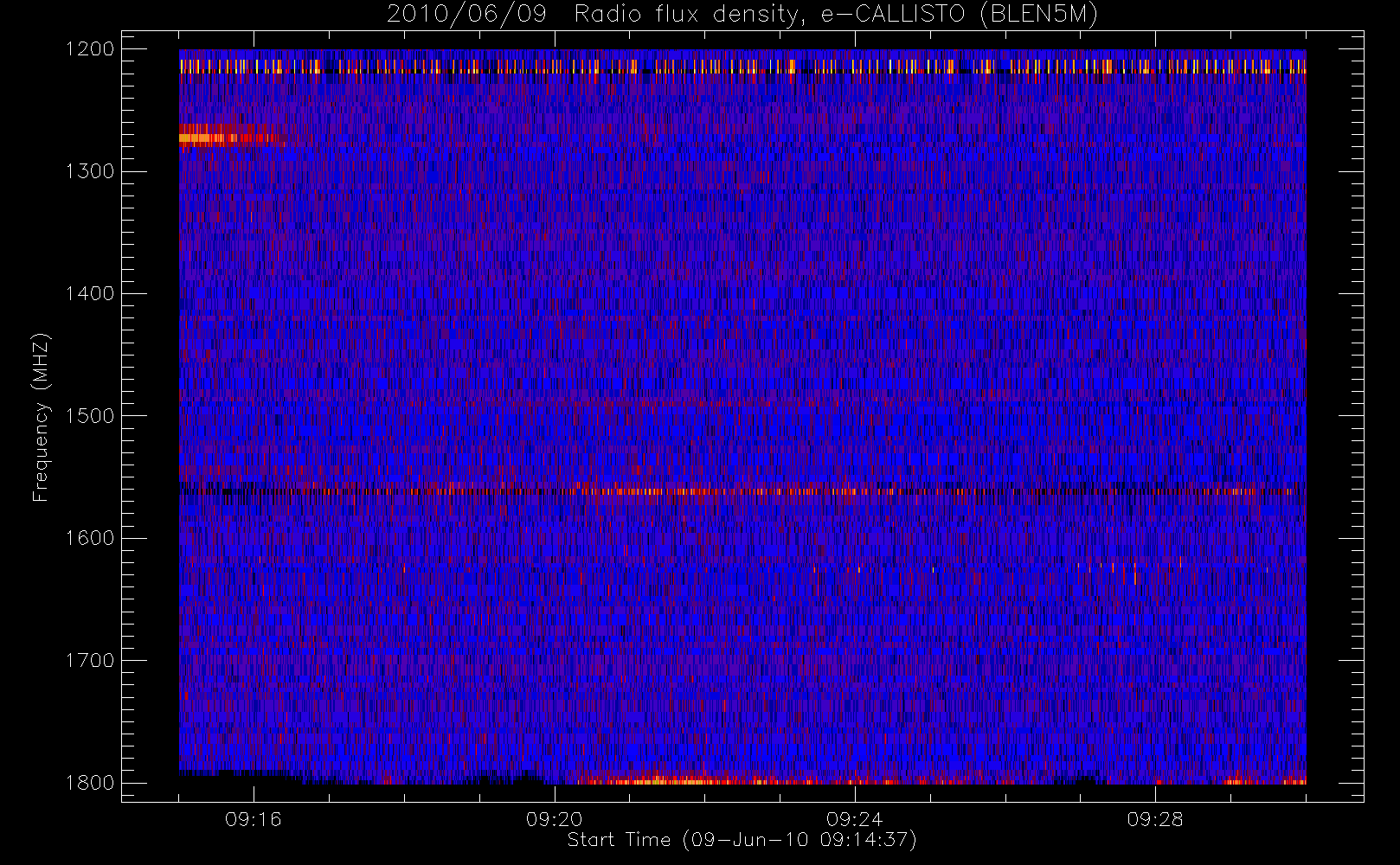Click the 09:28 time tick label
Image resolution: width=1400 pixels, height=865 pixels.
pyautogui.click(x=1154, y=819)
